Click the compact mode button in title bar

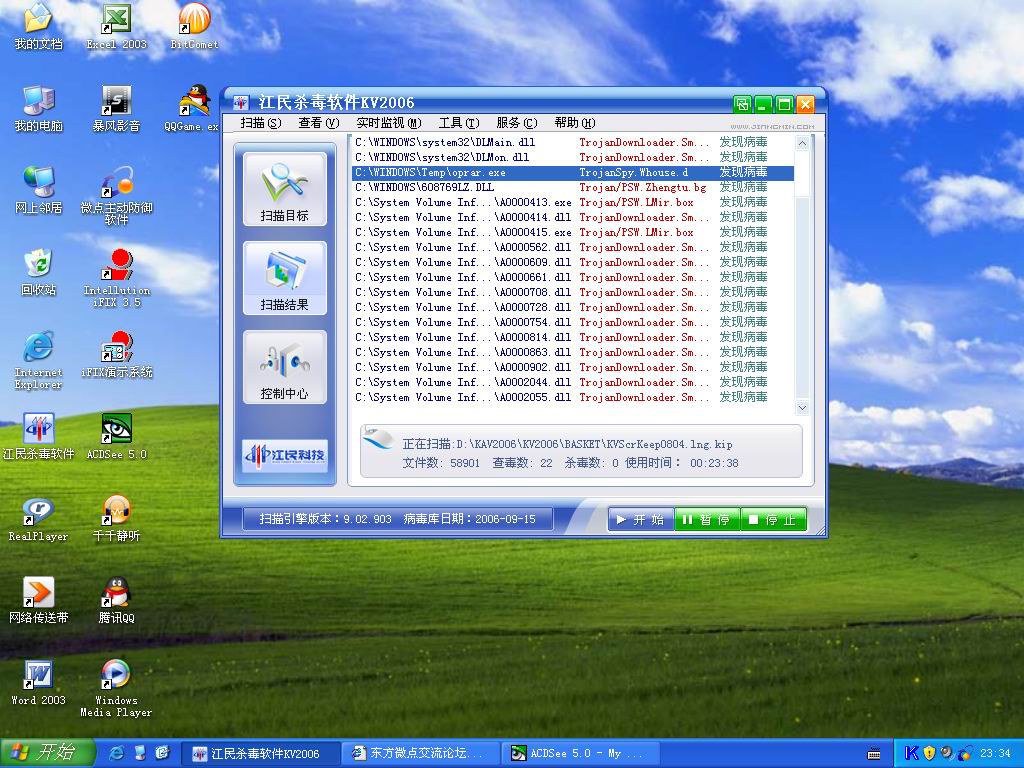(742, 104)
